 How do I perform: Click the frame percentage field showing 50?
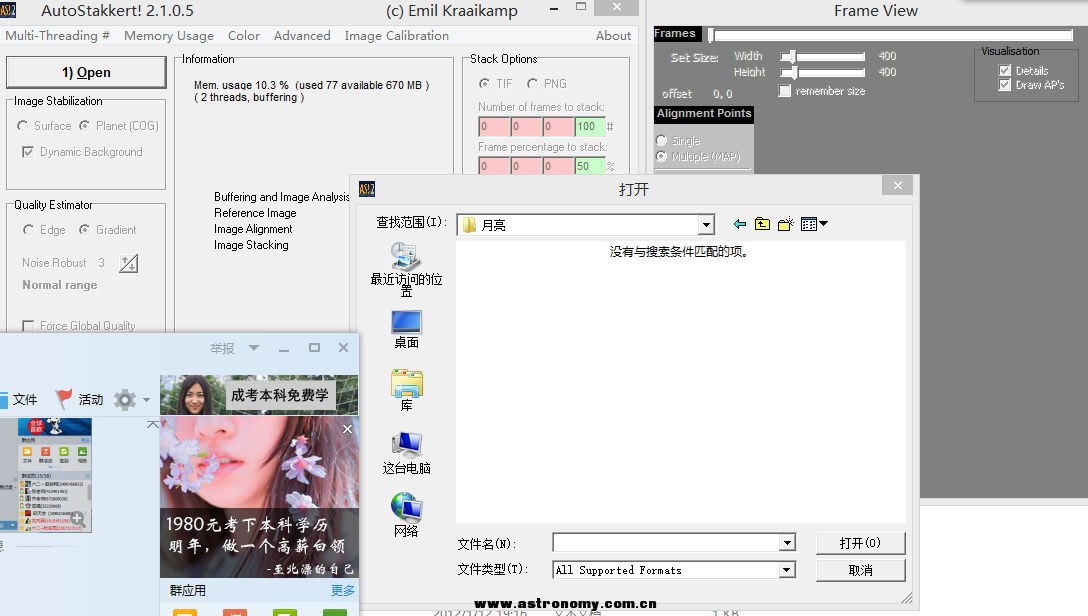590,166
